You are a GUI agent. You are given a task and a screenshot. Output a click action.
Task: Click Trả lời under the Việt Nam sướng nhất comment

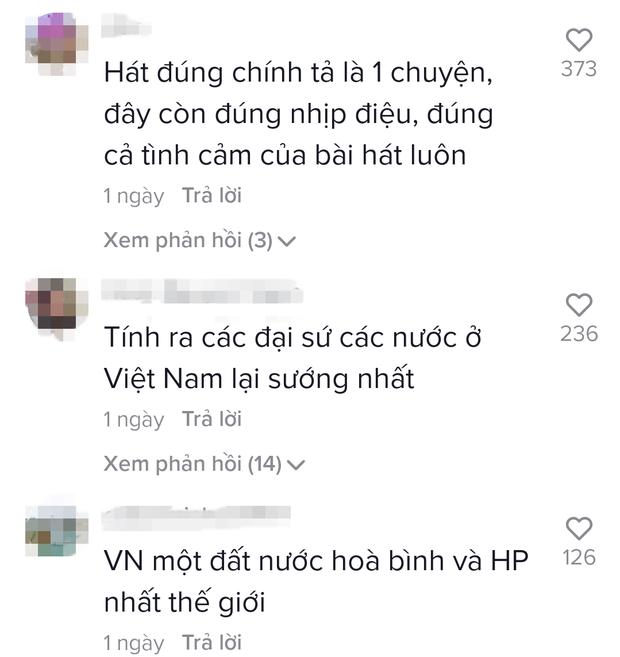click(212, 419)
